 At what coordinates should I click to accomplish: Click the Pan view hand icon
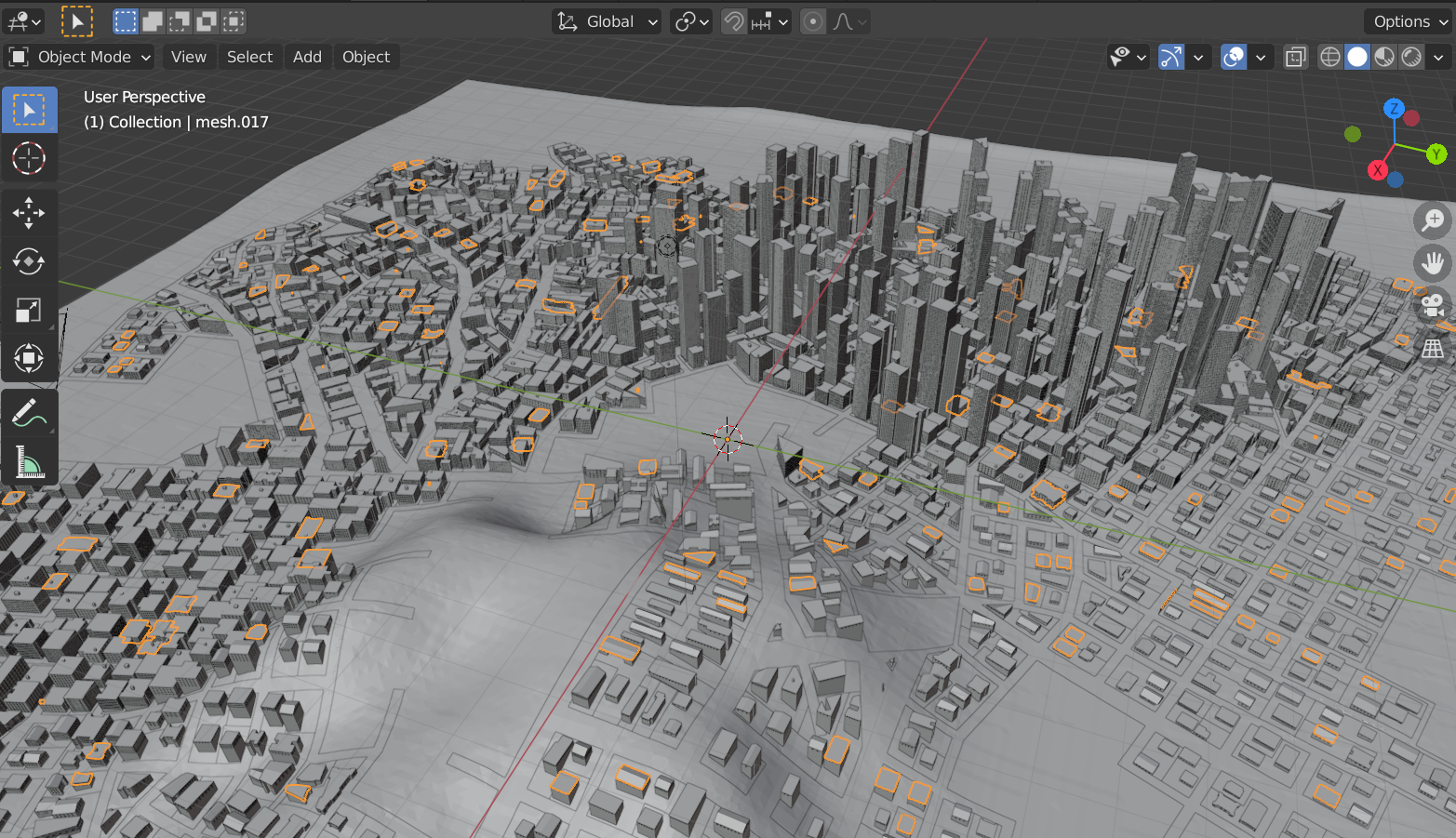pos(1433,262)
